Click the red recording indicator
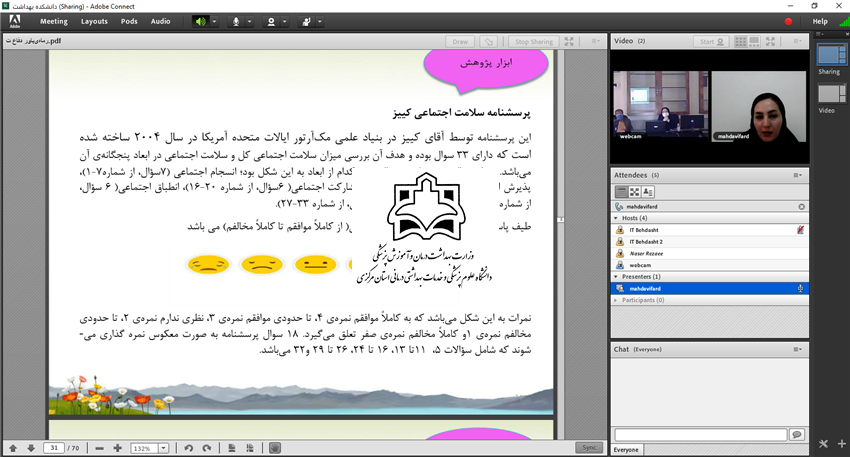The image size is (850, 457). tap(788, 22)
